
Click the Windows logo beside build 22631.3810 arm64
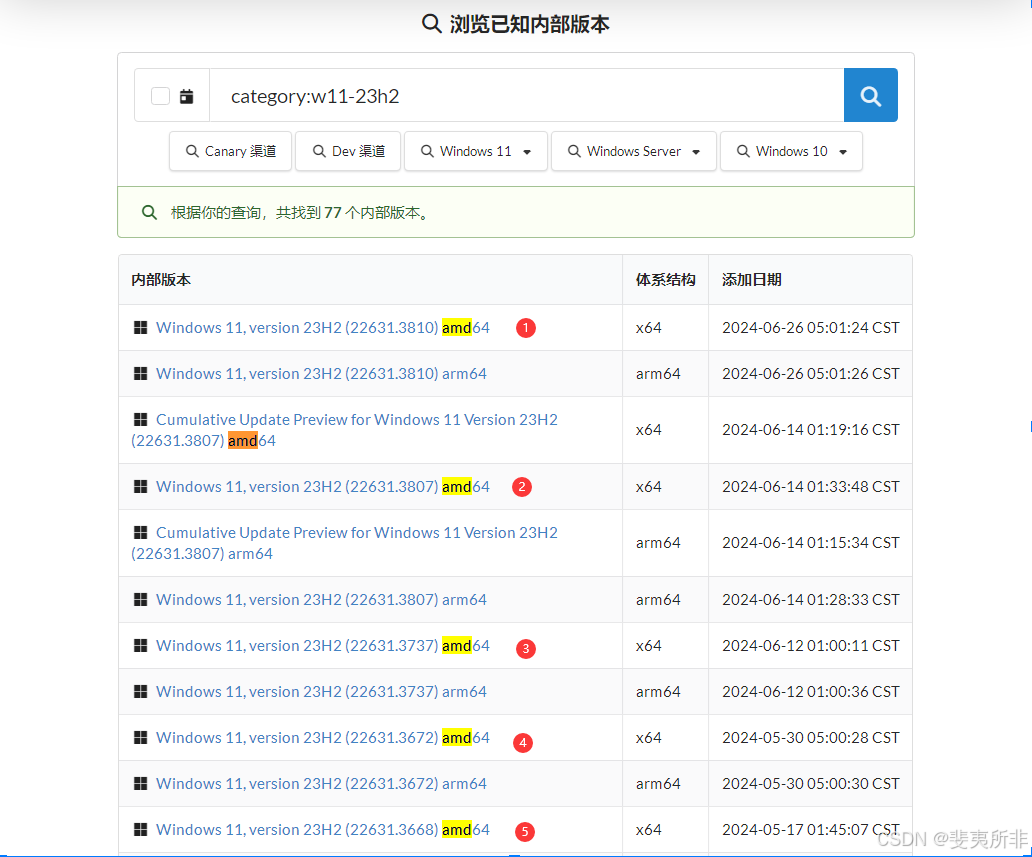point(140,373)
